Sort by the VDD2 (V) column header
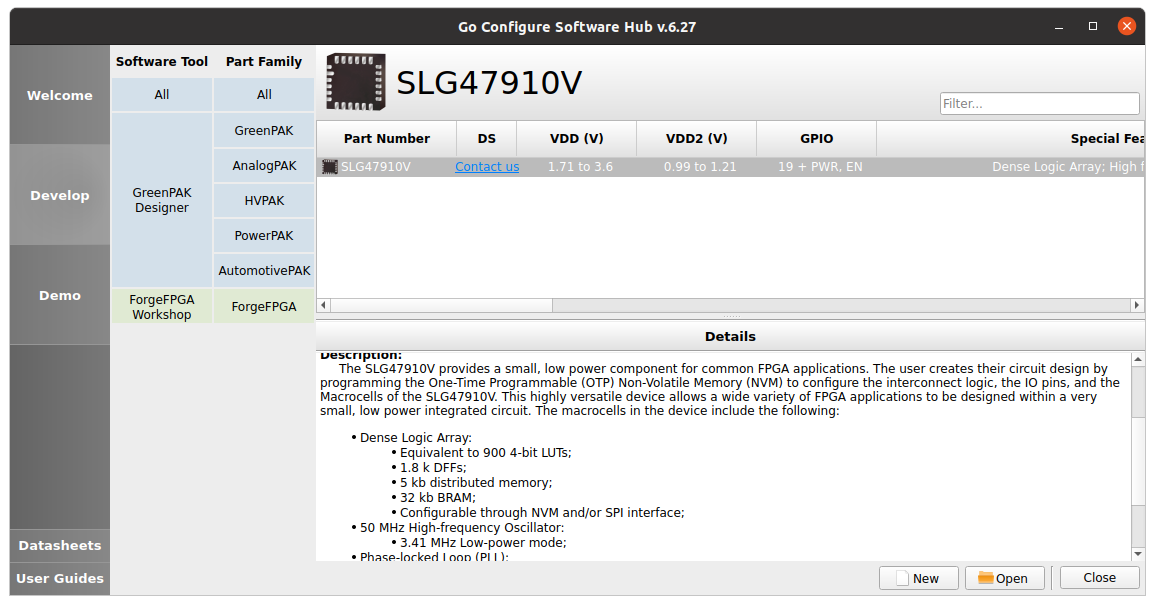This screenshot has width=1155, height=605. (697, 139)
